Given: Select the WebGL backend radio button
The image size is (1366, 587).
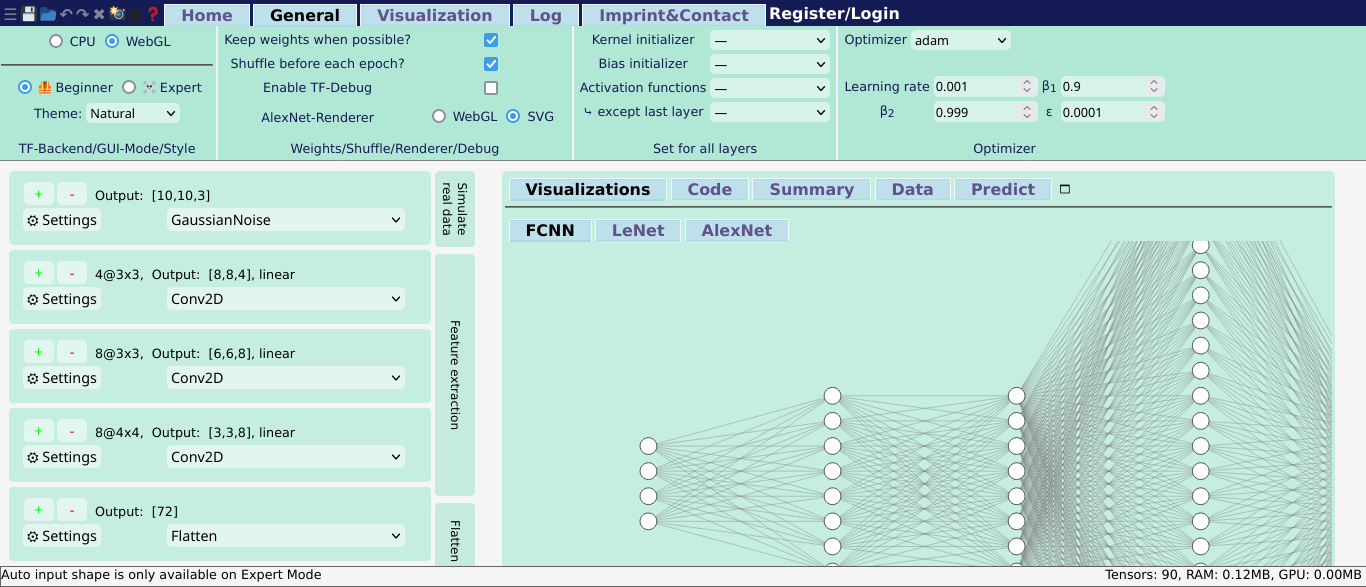Looking at the screenshot, I should pyautogui.click(x=112, y=41).
